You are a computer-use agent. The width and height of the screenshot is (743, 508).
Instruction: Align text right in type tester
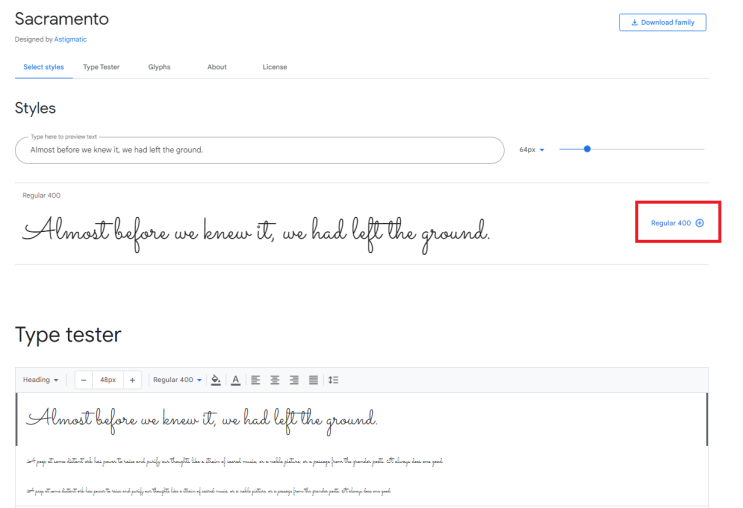tap(294, 380)
